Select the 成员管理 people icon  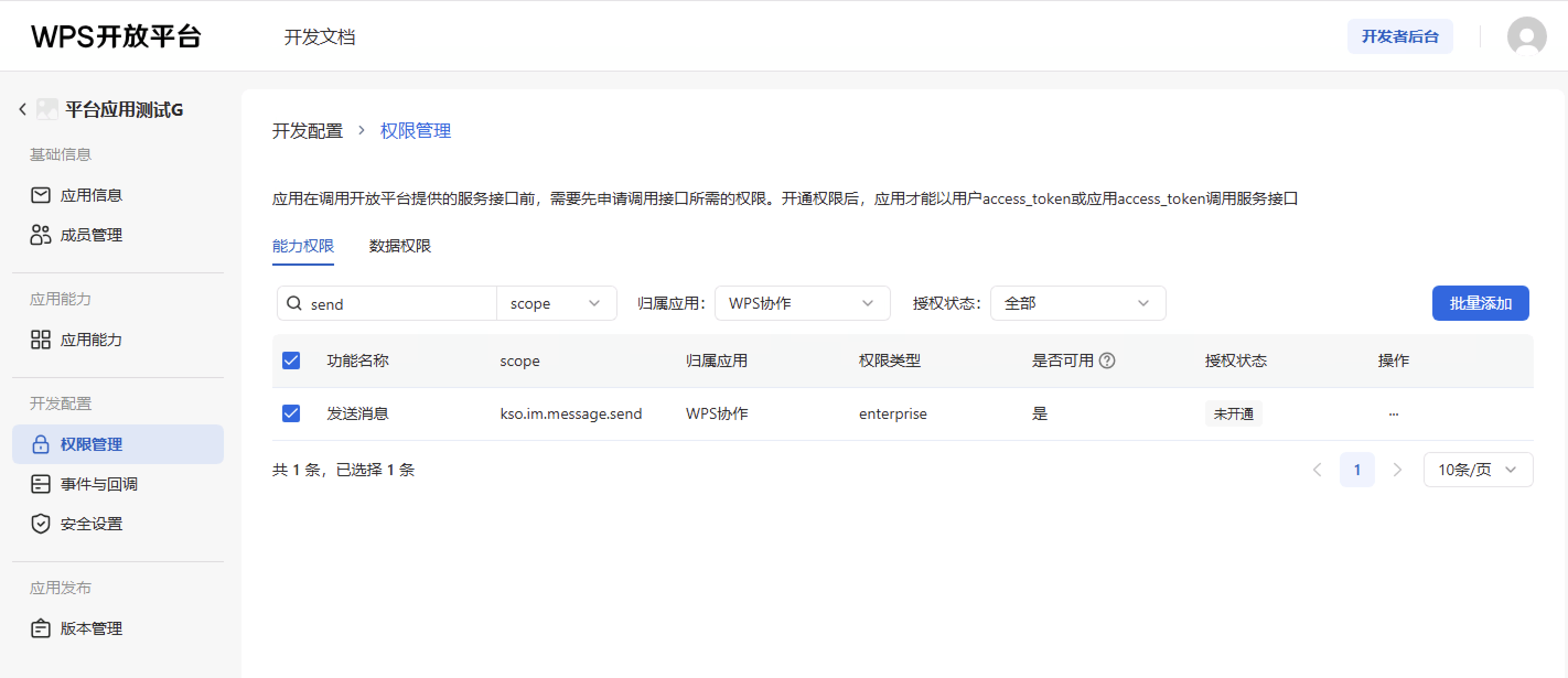[x=40, y=234]
